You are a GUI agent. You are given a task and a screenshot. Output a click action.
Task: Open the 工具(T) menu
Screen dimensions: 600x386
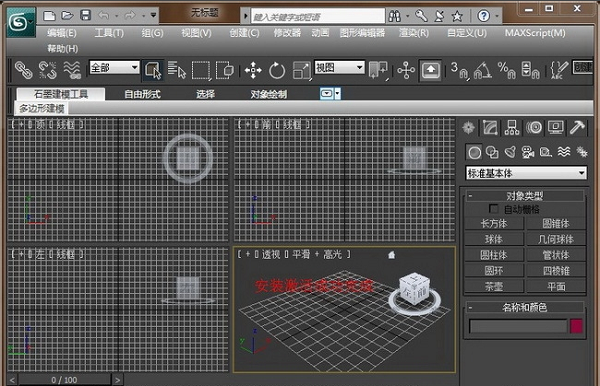coord(109,33)
